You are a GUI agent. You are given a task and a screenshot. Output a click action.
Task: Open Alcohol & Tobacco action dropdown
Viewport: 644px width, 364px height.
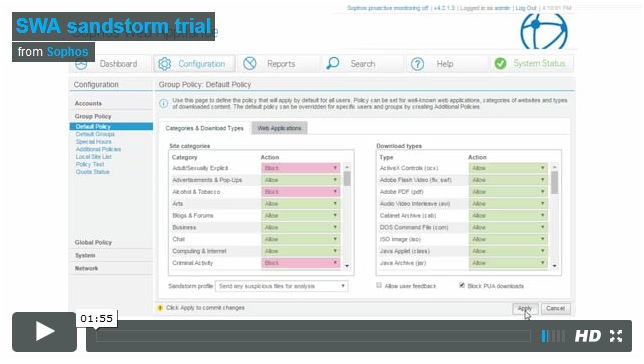301,192
